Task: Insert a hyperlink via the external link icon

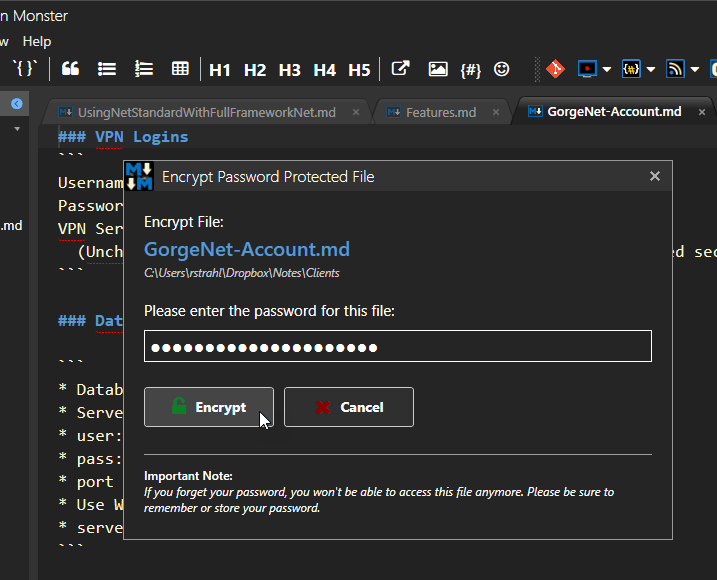Action: pyautogui.click(x=401, y=69)
